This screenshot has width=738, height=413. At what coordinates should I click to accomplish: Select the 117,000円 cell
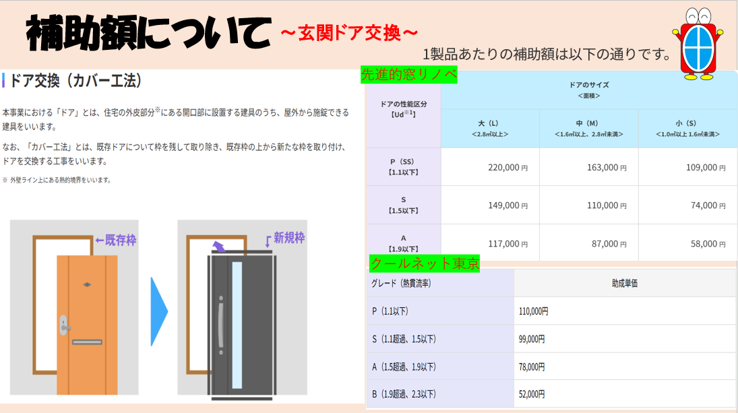click(490, 243)
